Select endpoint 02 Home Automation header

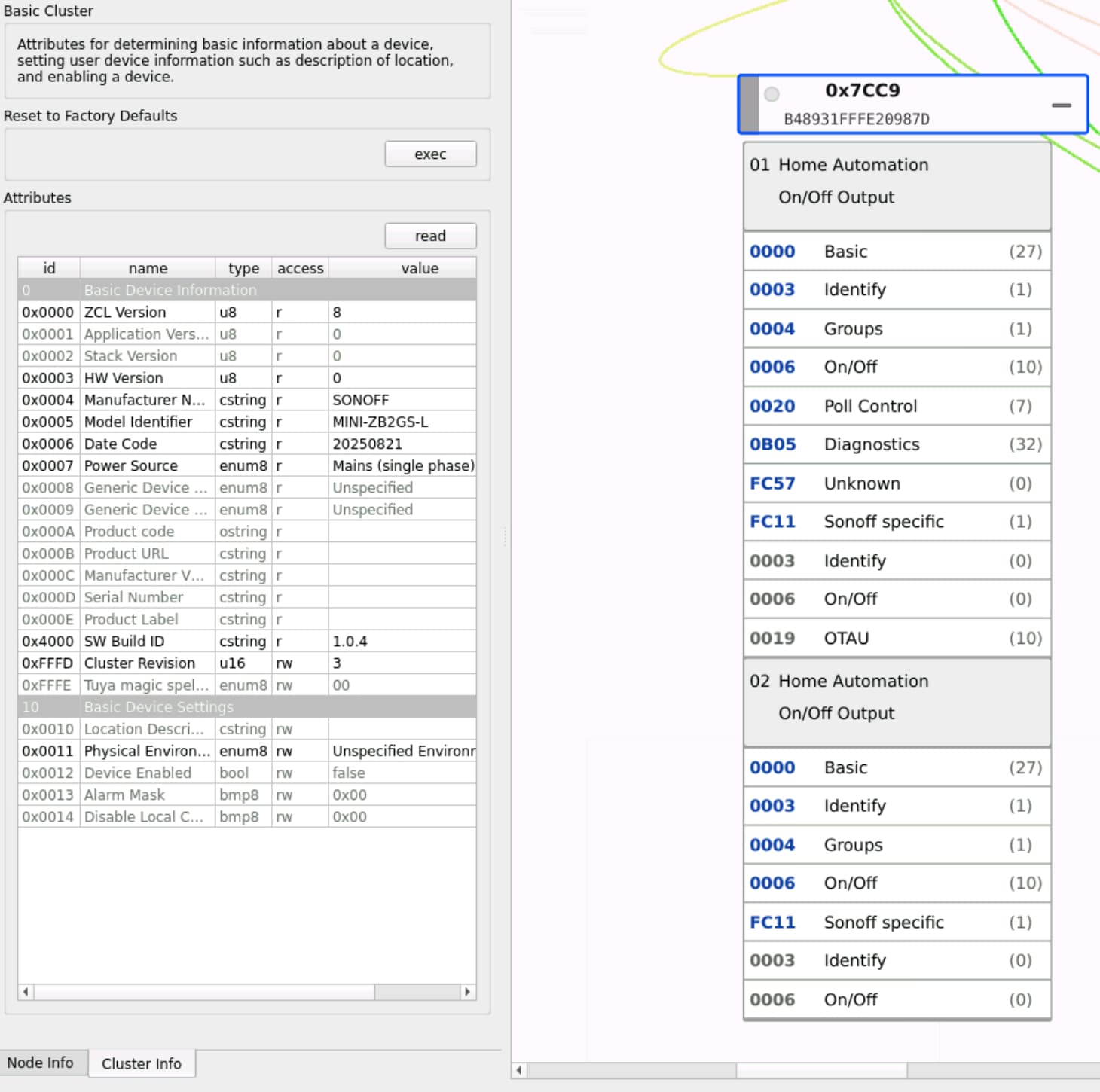pos(896,697)
